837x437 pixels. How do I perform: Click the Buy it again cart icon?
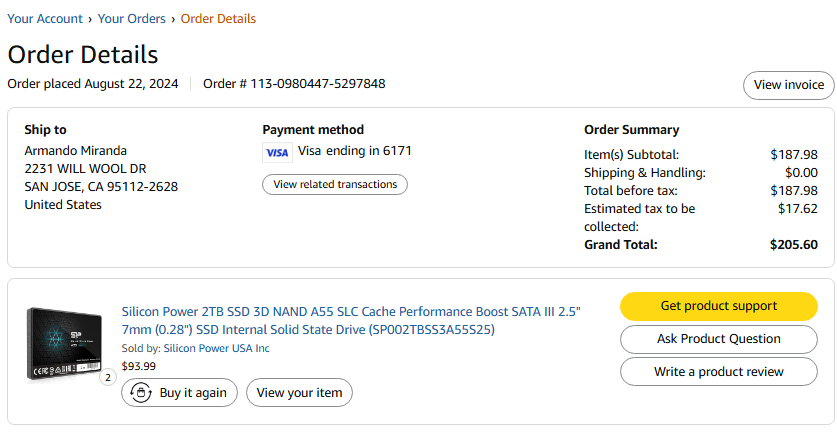click(141, 393)
